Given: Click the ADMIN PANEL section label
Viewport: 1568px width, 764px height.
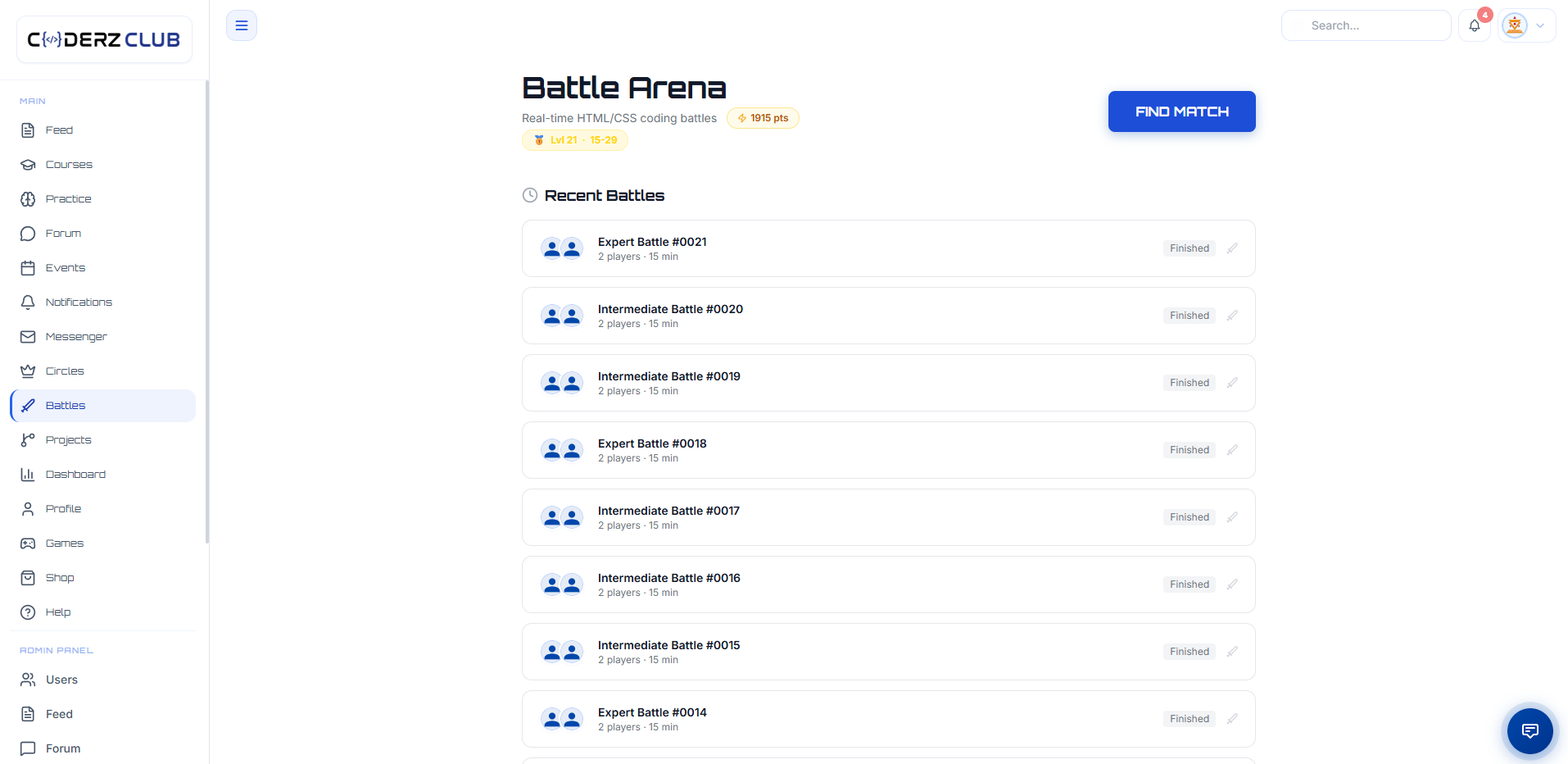Looking at the screenshot, I should (57, 650).
